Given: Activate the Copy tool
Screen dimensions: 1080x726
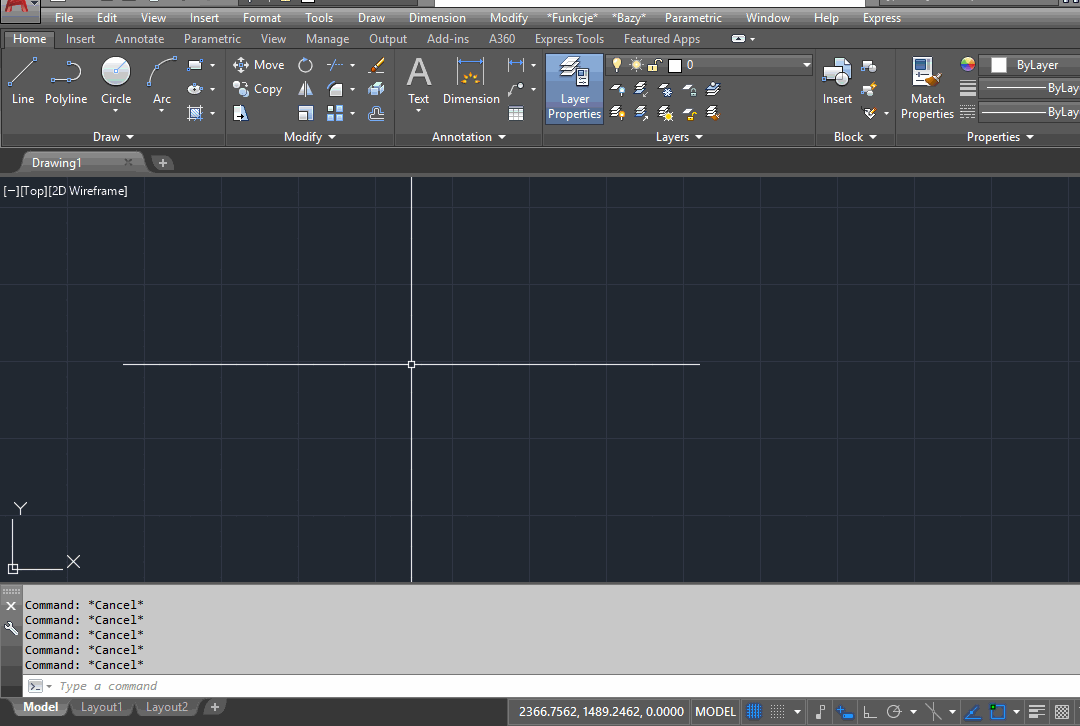Looking at the screenshot, I should pyautogui.click(x=258, y=88).
